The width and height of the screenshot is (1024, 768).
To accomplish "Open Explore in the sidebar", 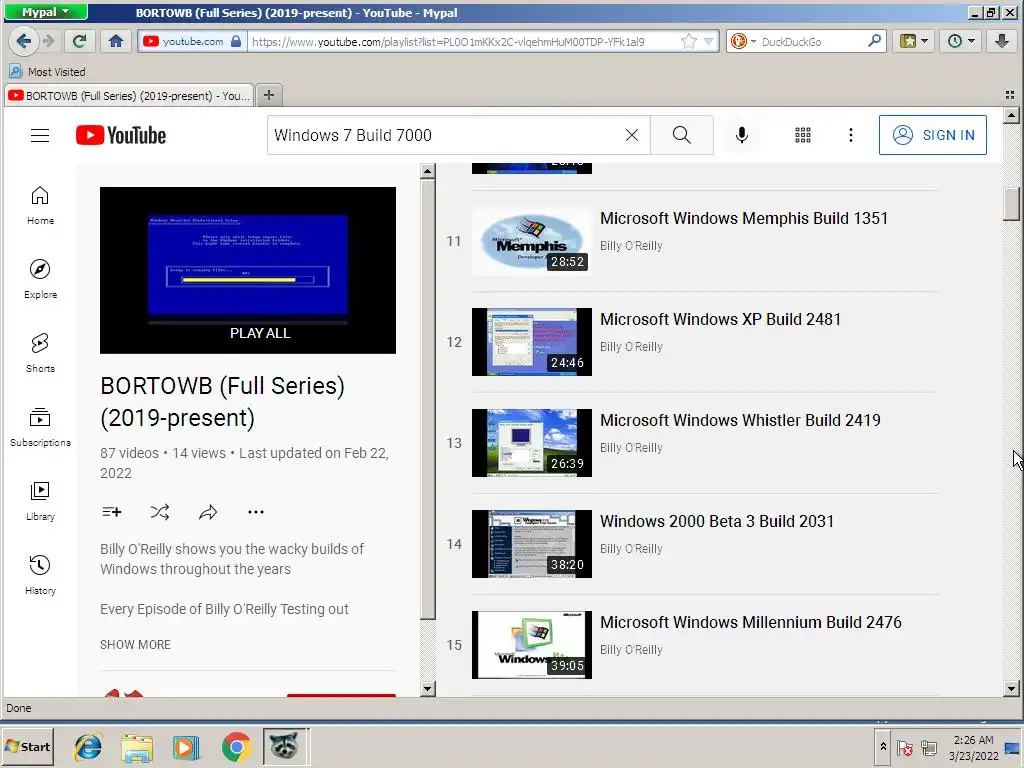I will 40,280.
